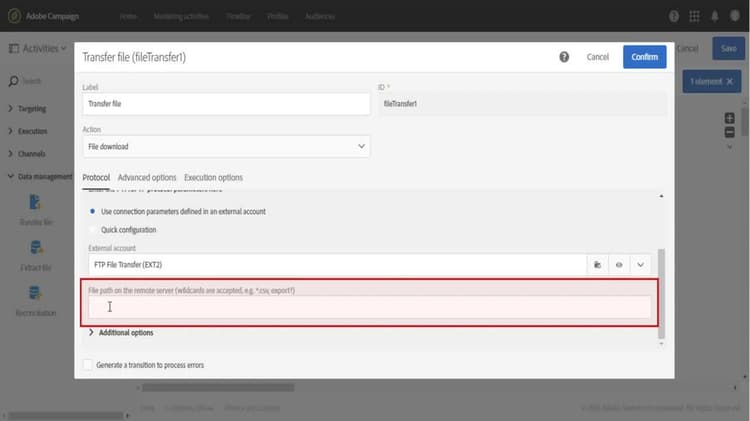Open the apps grid icon

[x=694, y=16]
